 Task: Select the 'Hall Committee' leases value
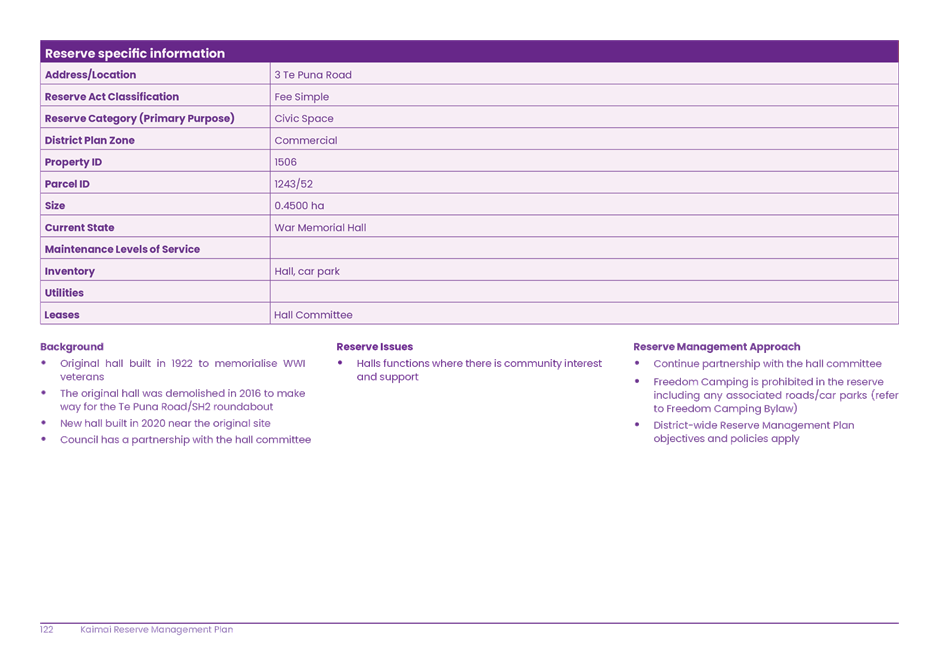(313, 315)
